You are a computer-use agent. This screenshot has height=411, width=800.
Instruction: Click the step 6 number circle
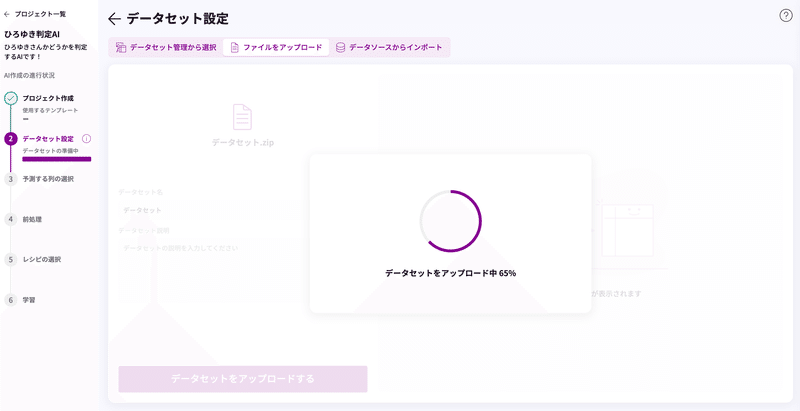[x=11, y=300]
